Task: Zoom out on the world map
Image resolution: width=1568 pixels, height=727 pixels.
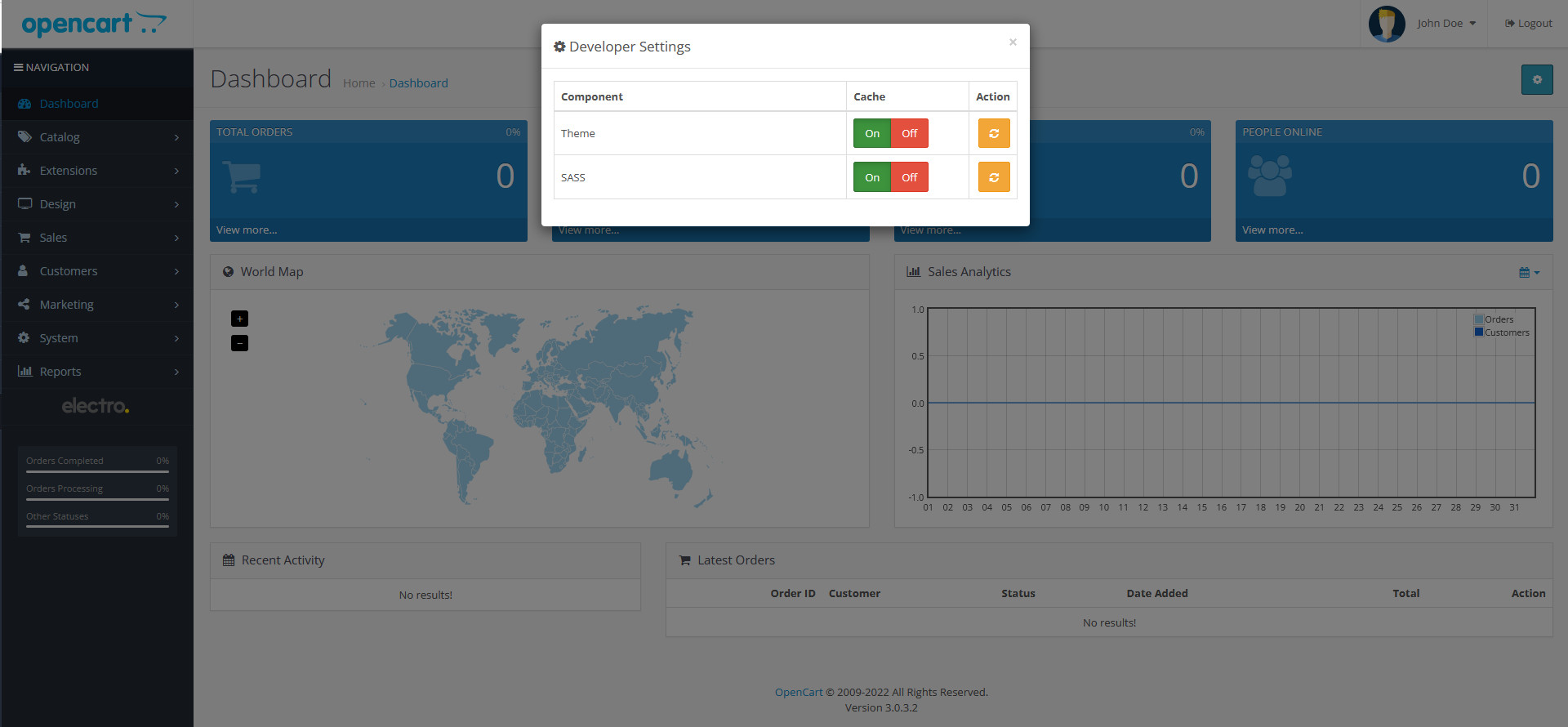Action: [239, 343]
